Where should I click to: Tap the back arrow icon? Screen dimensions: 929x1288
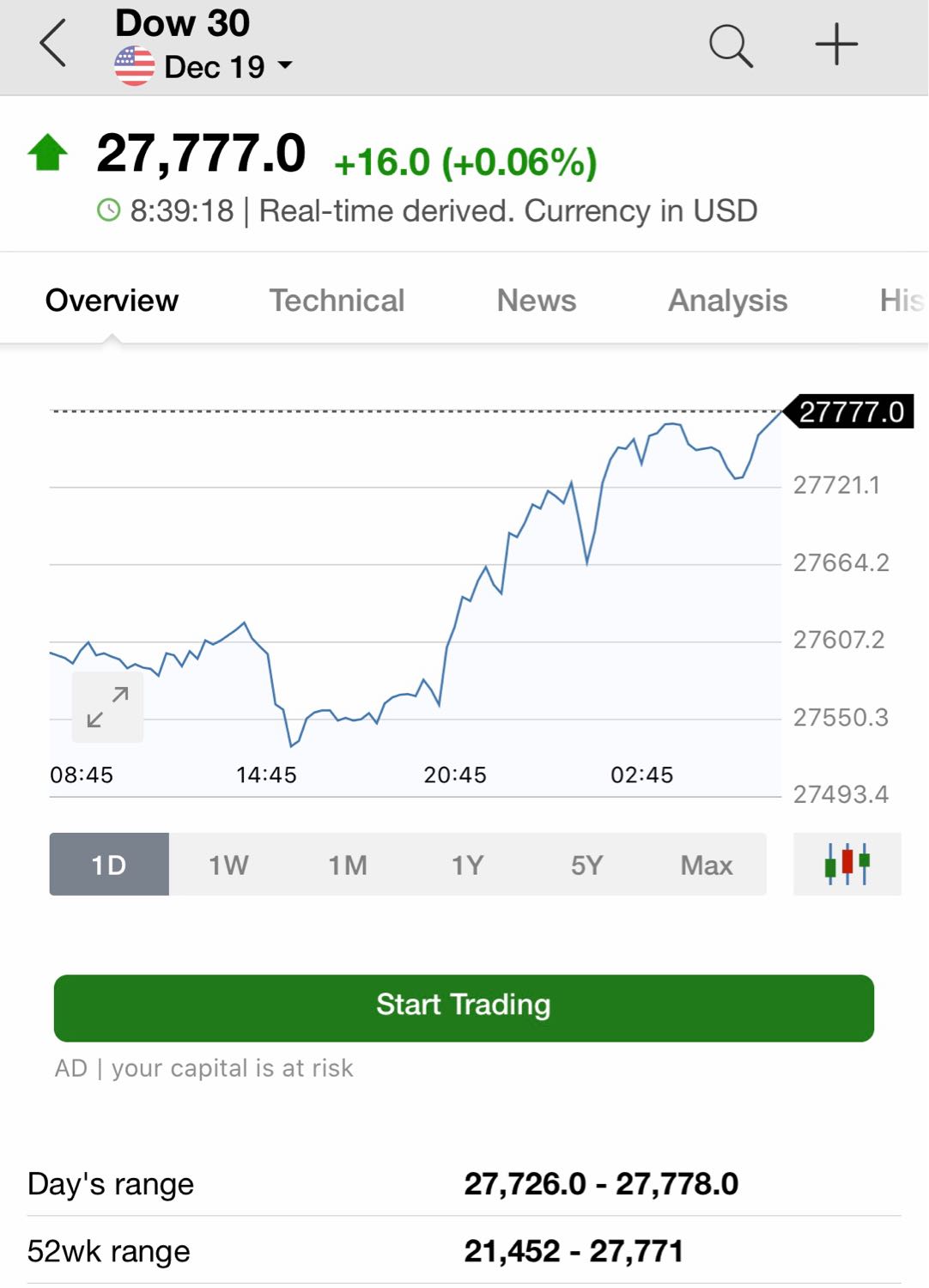click(x=53, y=44)
